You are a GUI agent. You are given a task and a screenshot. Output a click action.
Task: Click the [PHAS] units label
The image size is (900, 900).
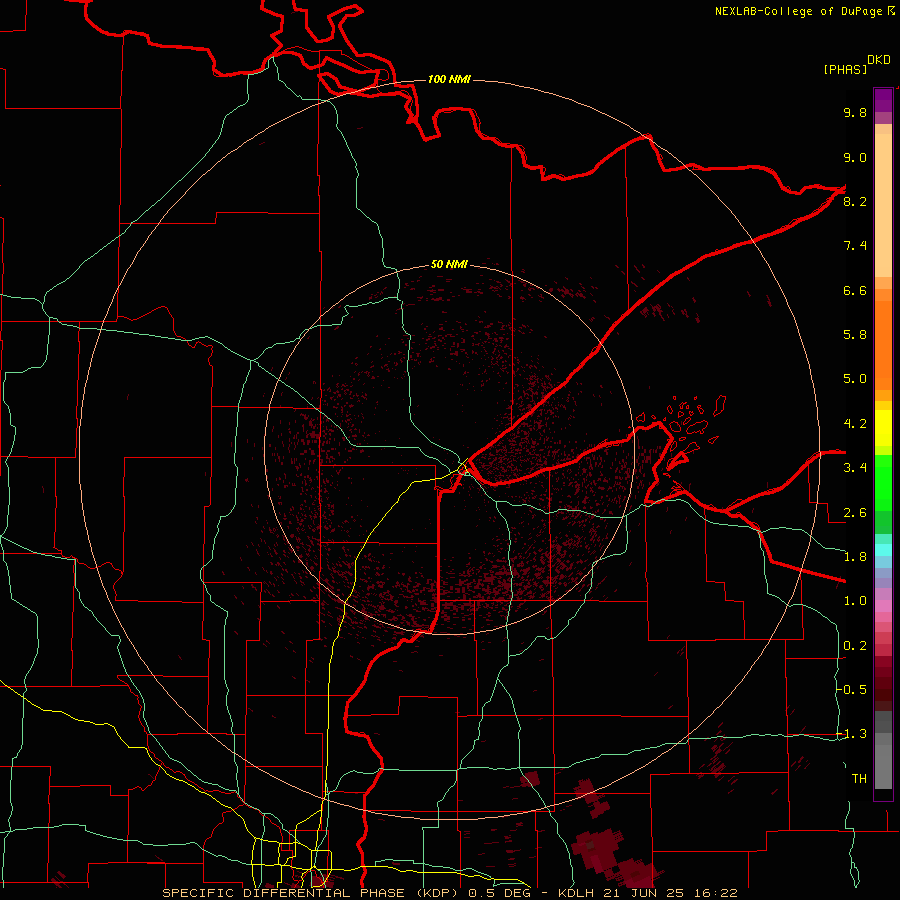845,69
